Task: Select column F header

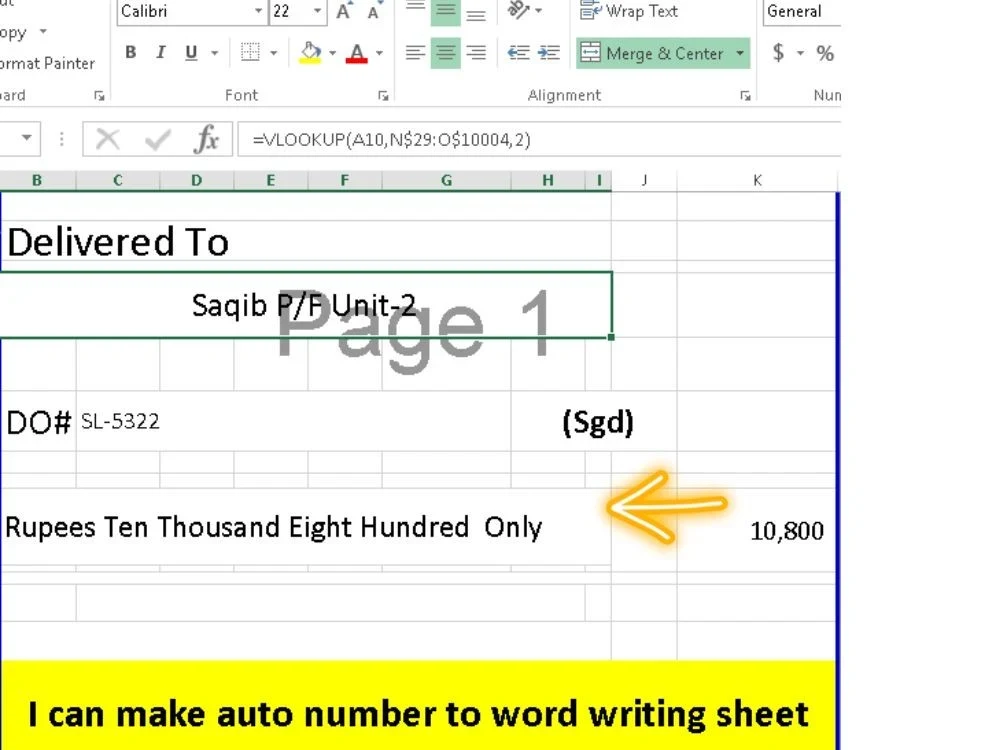Action: point(344,180)
